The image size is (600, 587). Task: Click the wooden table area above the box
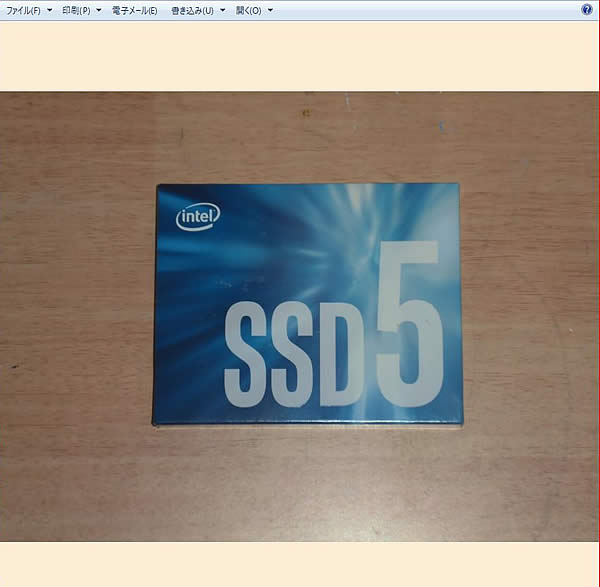point(300,135)
